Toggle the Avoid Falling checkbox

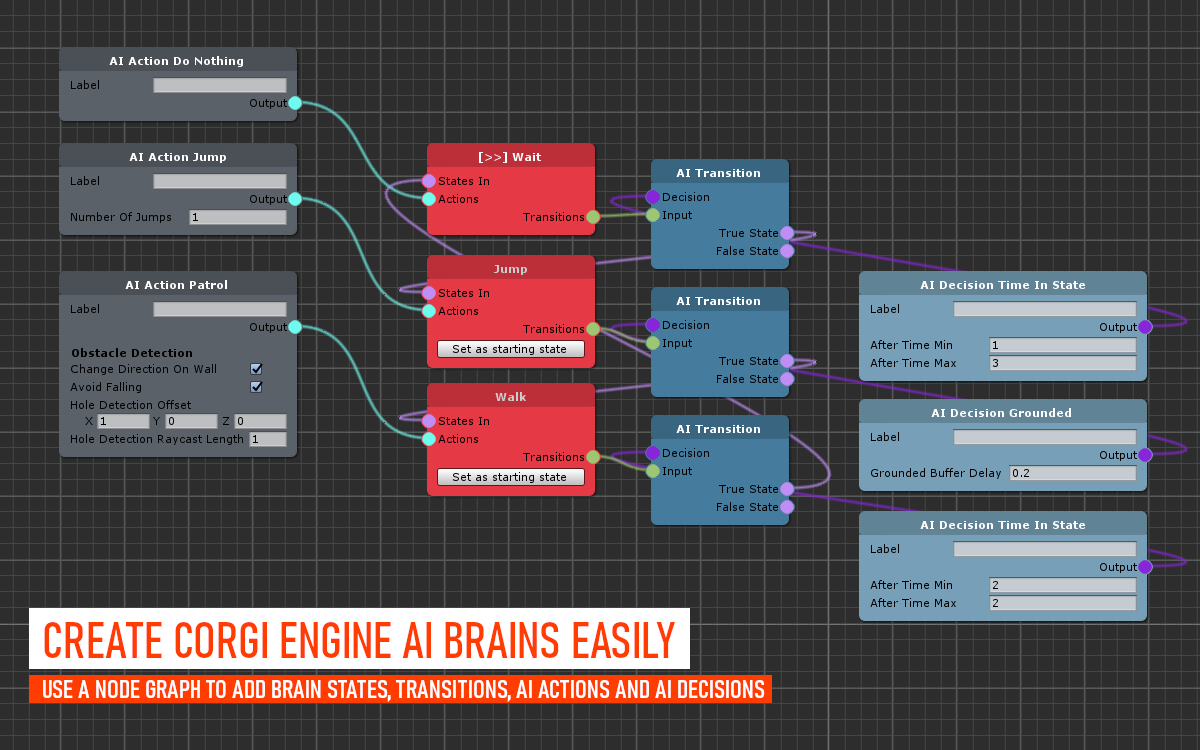point(256,387)
